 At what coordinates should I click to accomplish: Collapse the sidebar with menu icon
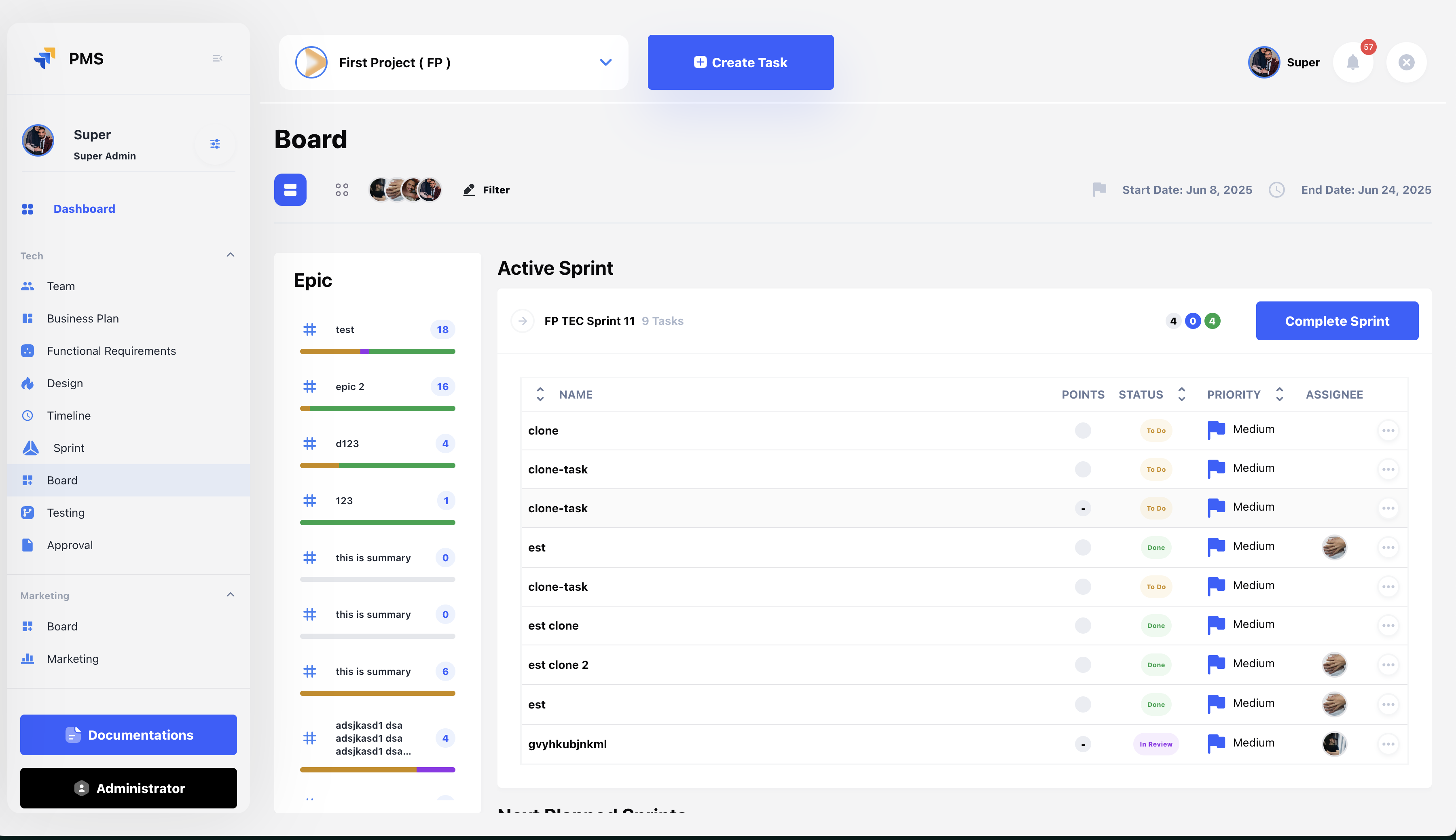tap(218, 58)
